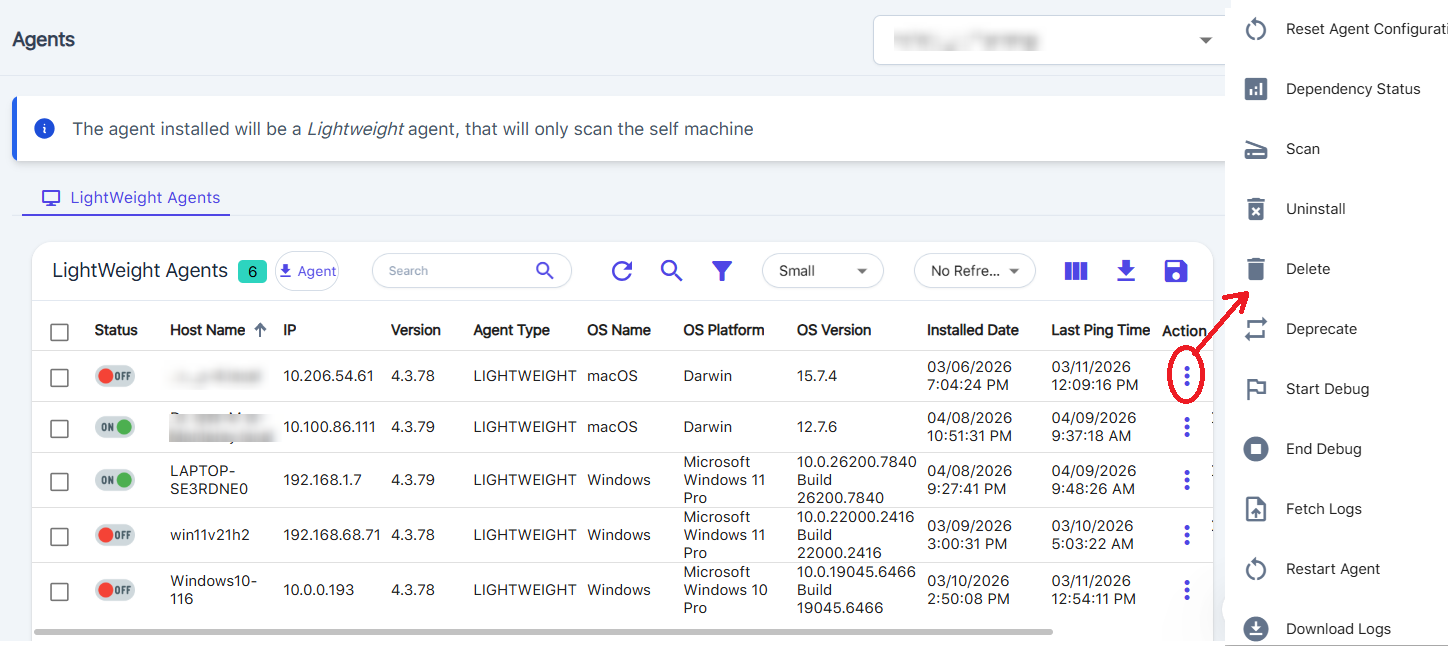The width and height of the screenshot is (1448, 653).
Task: Select checkbox for win11v21h2 row
Action: 60,537
